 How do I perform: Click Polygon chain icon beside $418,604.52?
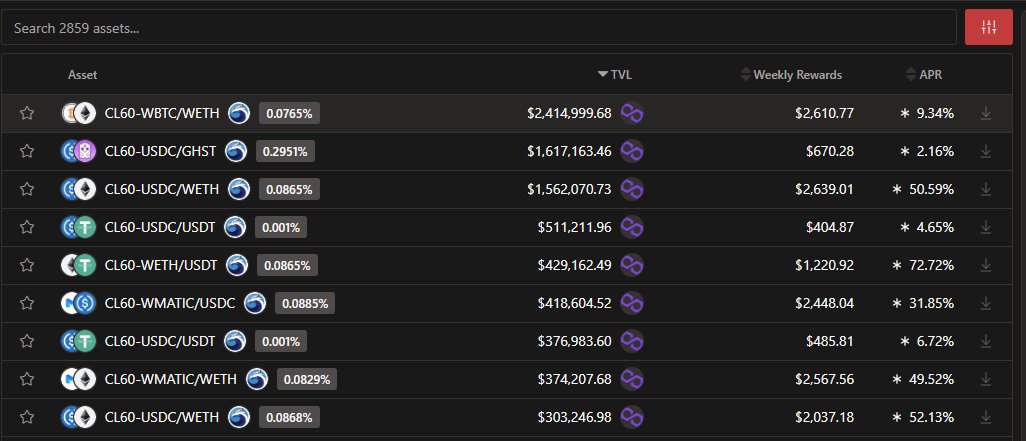coord(632,303)
